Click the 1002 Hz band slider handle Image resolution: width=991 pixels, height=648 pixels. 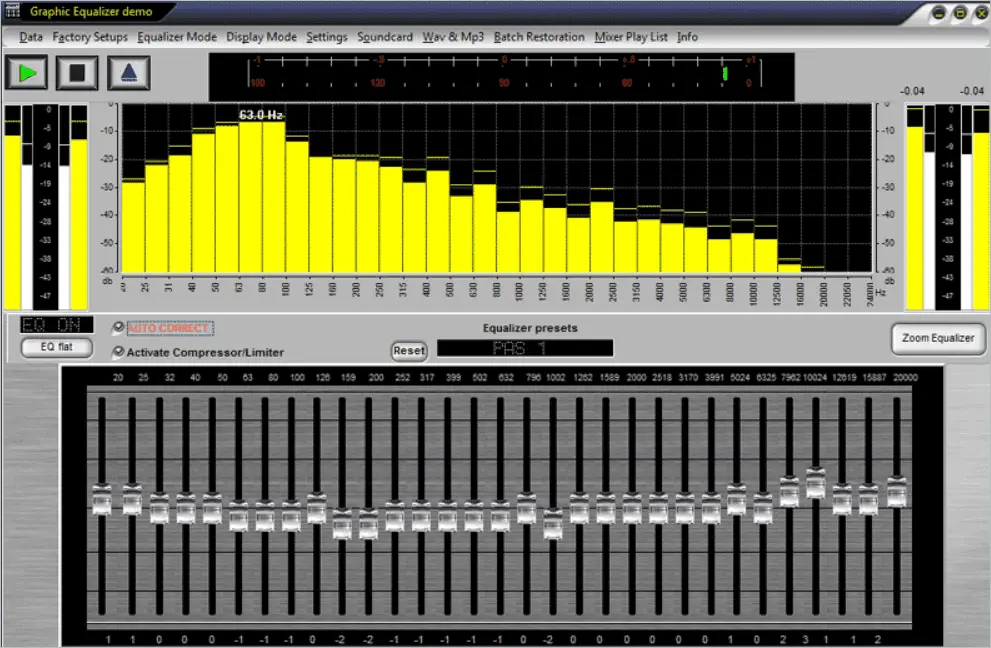tap(553, 525)
